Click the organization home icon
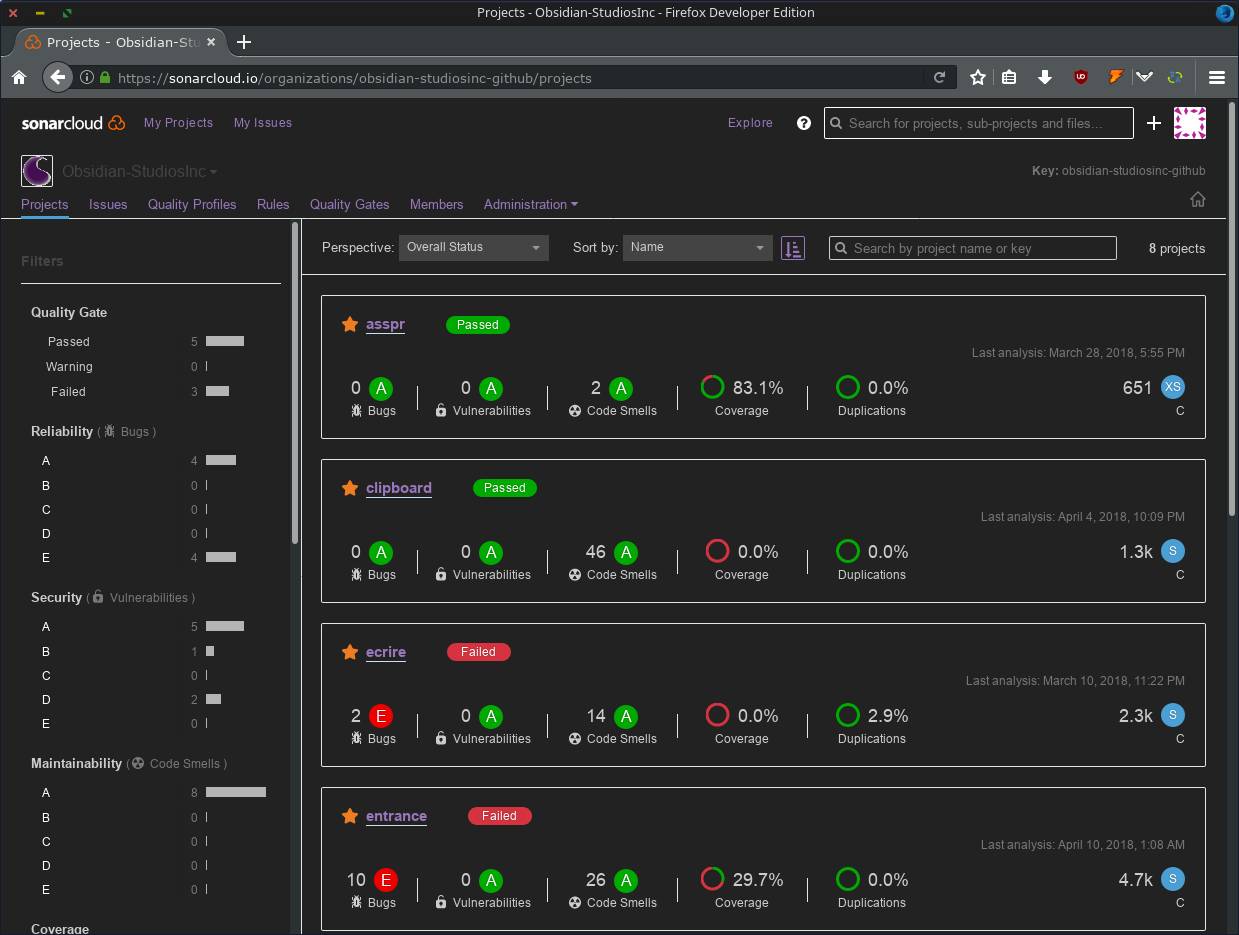Screen dimensions: 1239x935 click(1197, 199)
